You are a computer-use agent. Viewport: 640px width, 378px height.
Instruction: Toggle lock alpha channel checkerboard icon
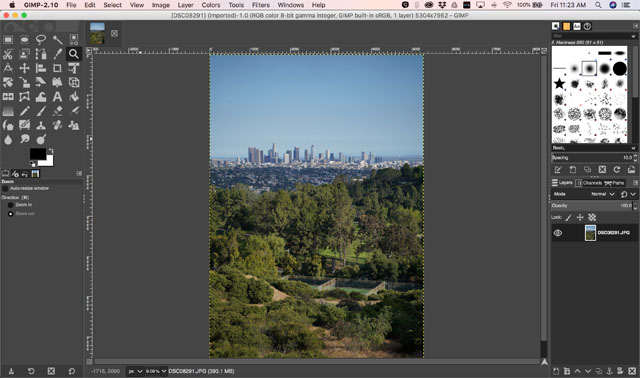(x=592, y=218)
